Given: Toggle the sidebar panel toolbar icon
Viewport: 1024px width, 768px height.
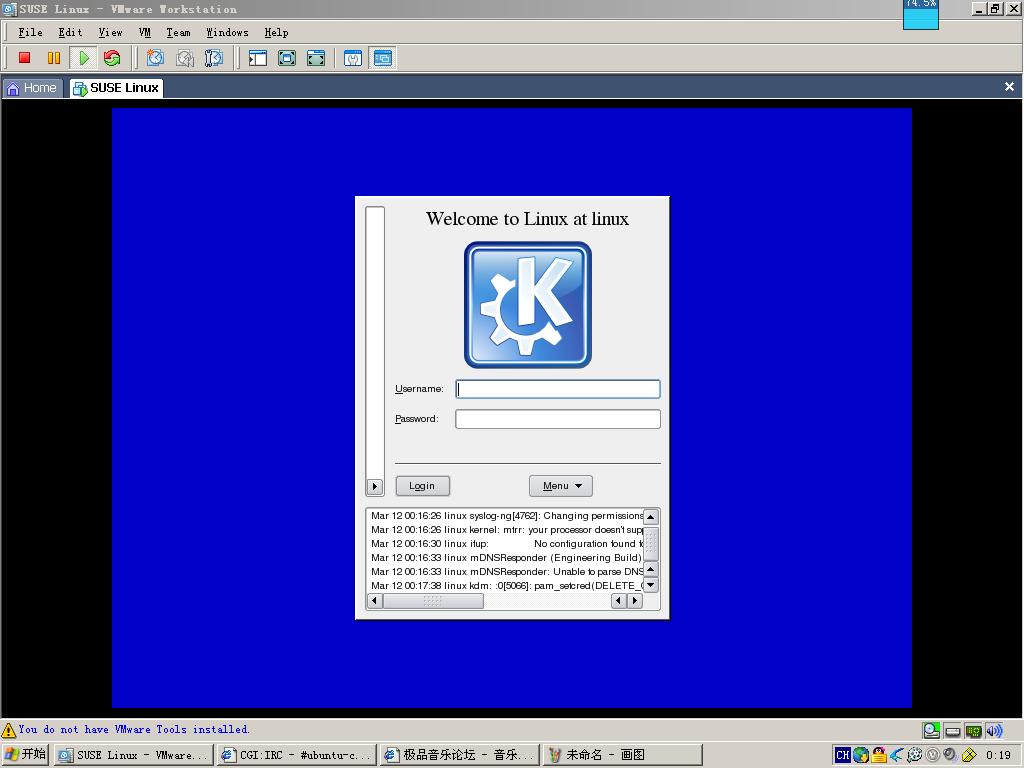Looking at the screenshot, I should point(258,58).
